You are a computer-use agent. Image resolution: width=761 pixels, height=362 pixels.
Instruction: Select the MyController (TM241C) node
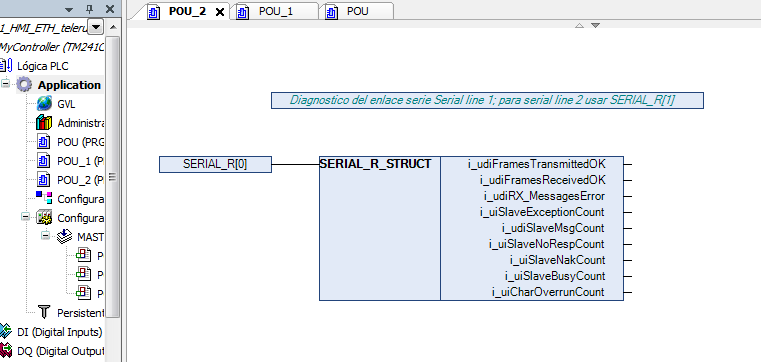[52, 47]
